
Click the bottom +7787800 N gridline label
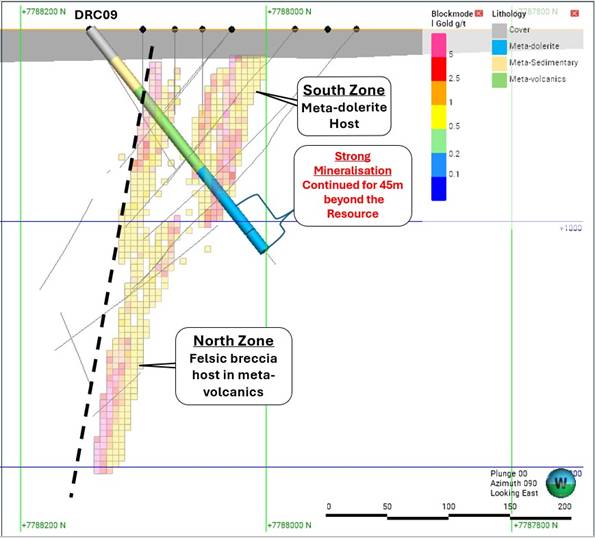535,525
